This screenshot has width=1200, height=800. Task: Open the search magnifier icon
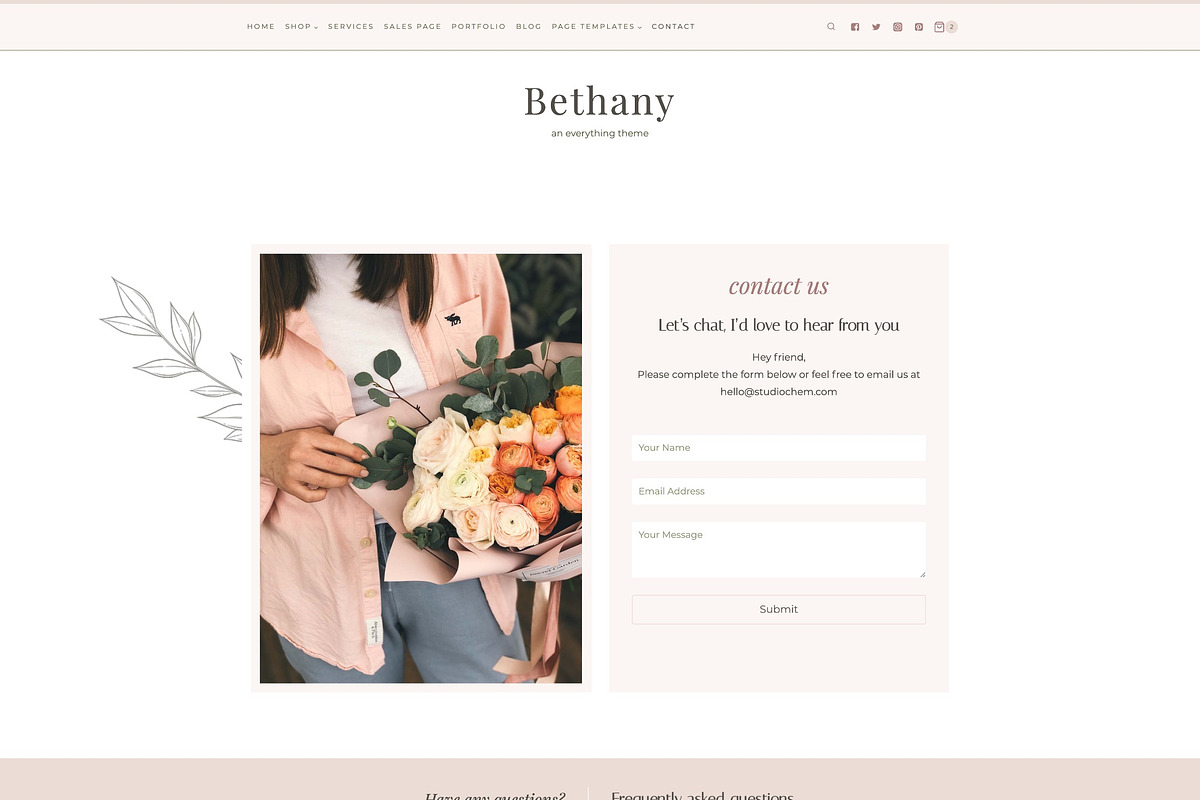[x=831, y=27]
